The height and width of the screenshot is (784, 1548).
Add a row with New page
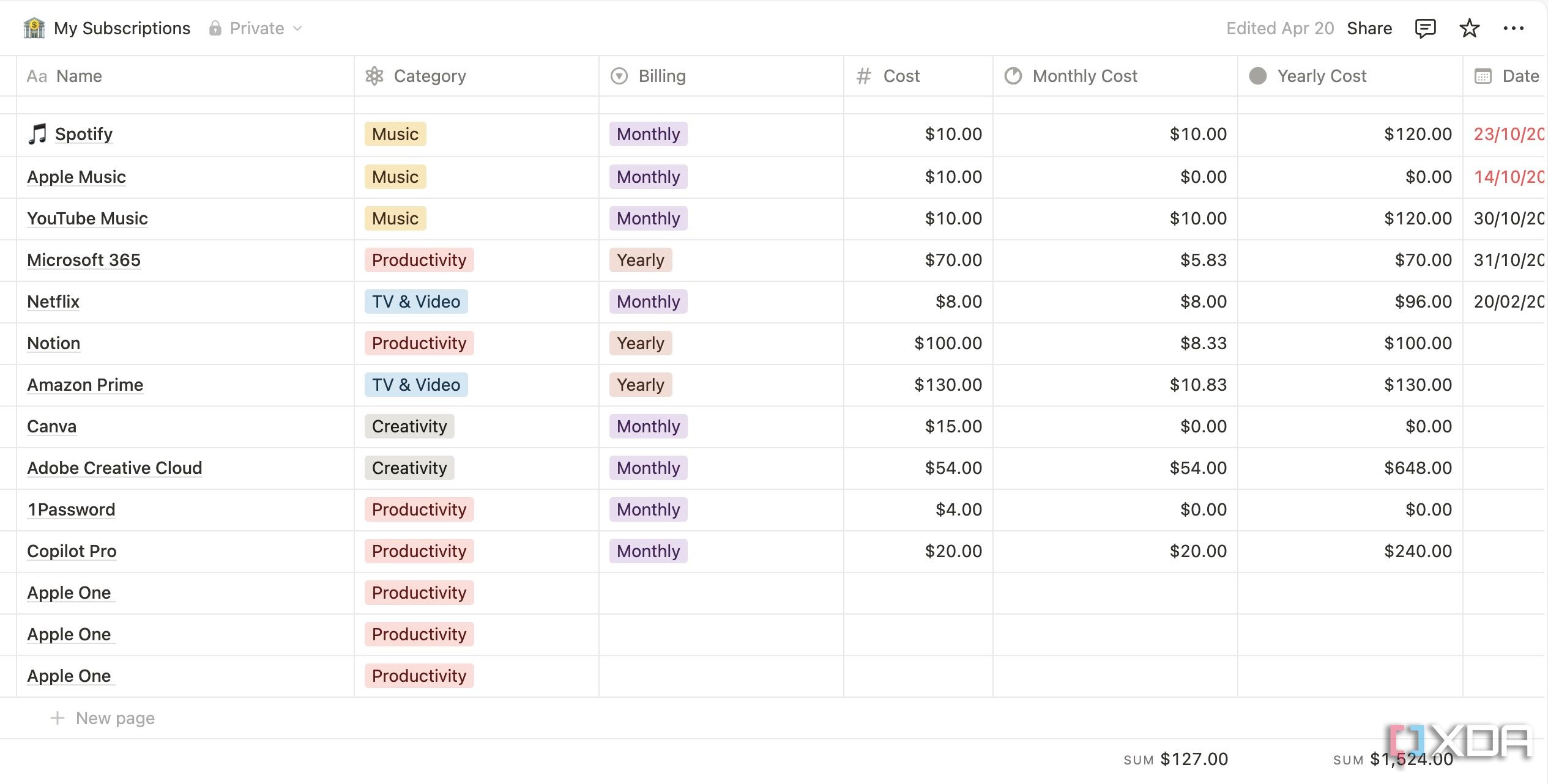point(103,717)
